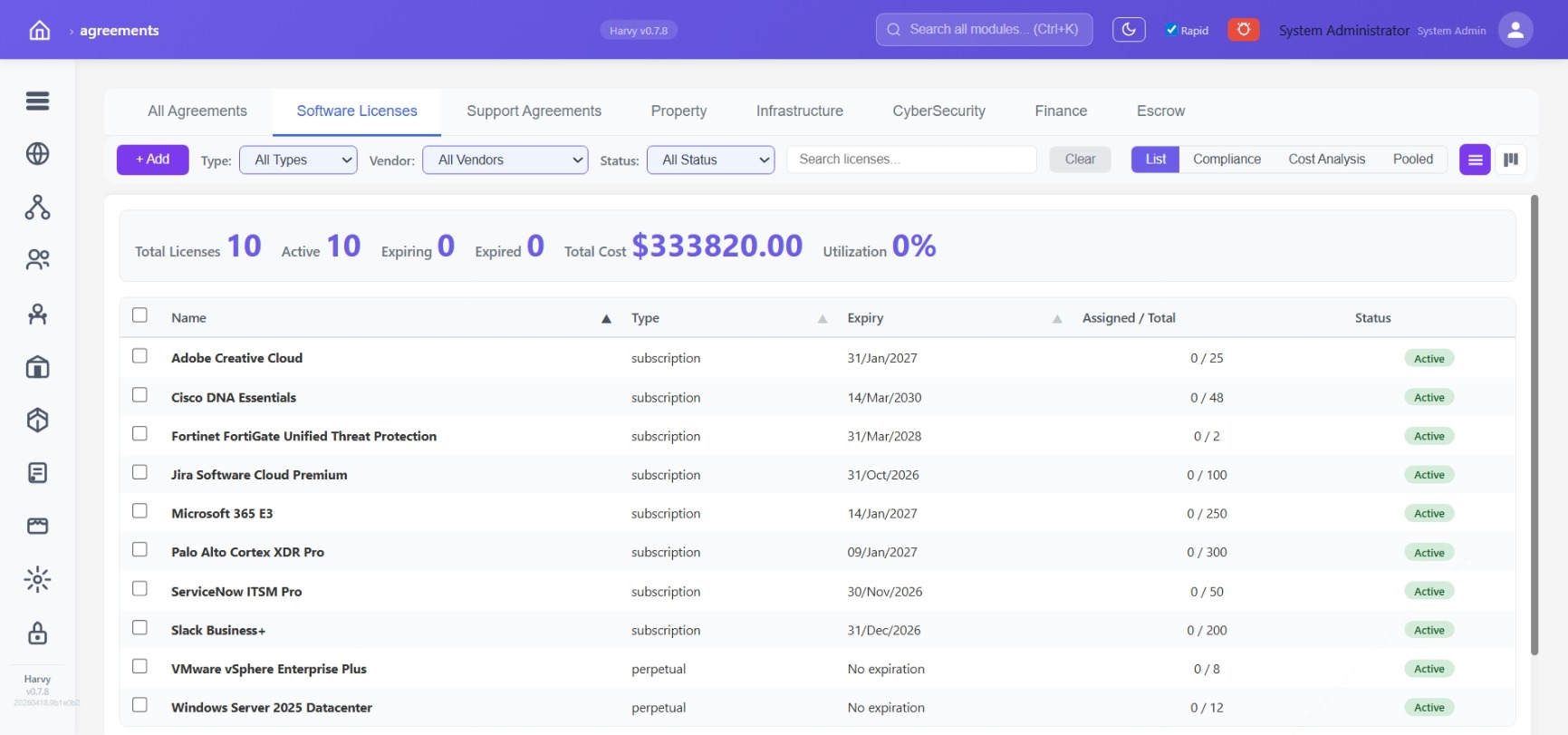Check the Palo Alto Cortex XDR Pro checkbox
Image resolution: width=1568 pixels, height=735 pixels.
click(139, 550)
